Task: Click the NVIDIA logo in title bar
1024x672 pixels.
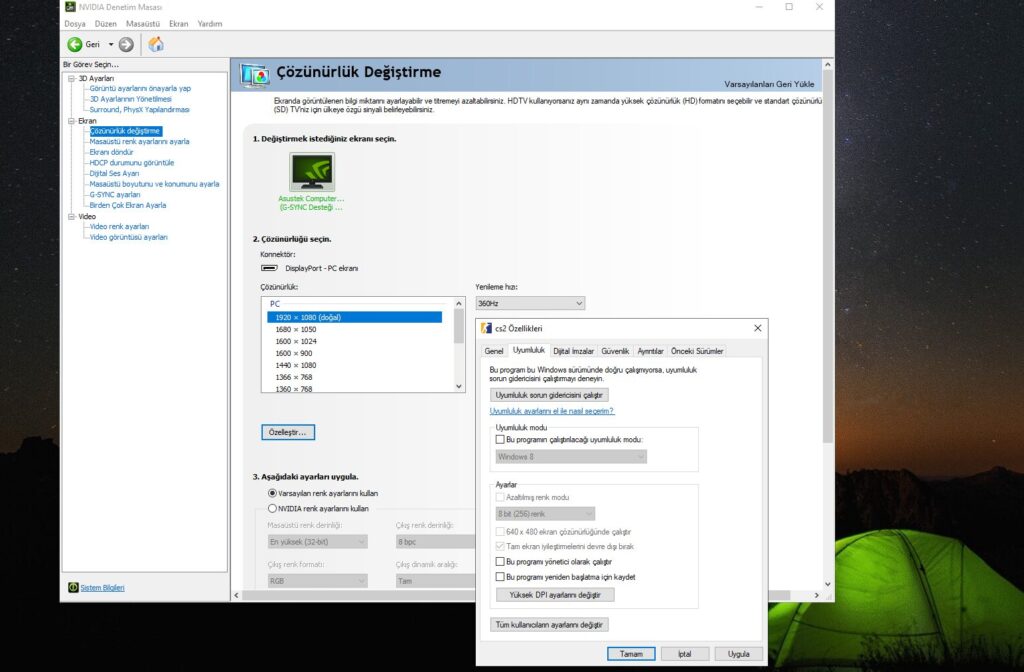Action: point(69,7)
